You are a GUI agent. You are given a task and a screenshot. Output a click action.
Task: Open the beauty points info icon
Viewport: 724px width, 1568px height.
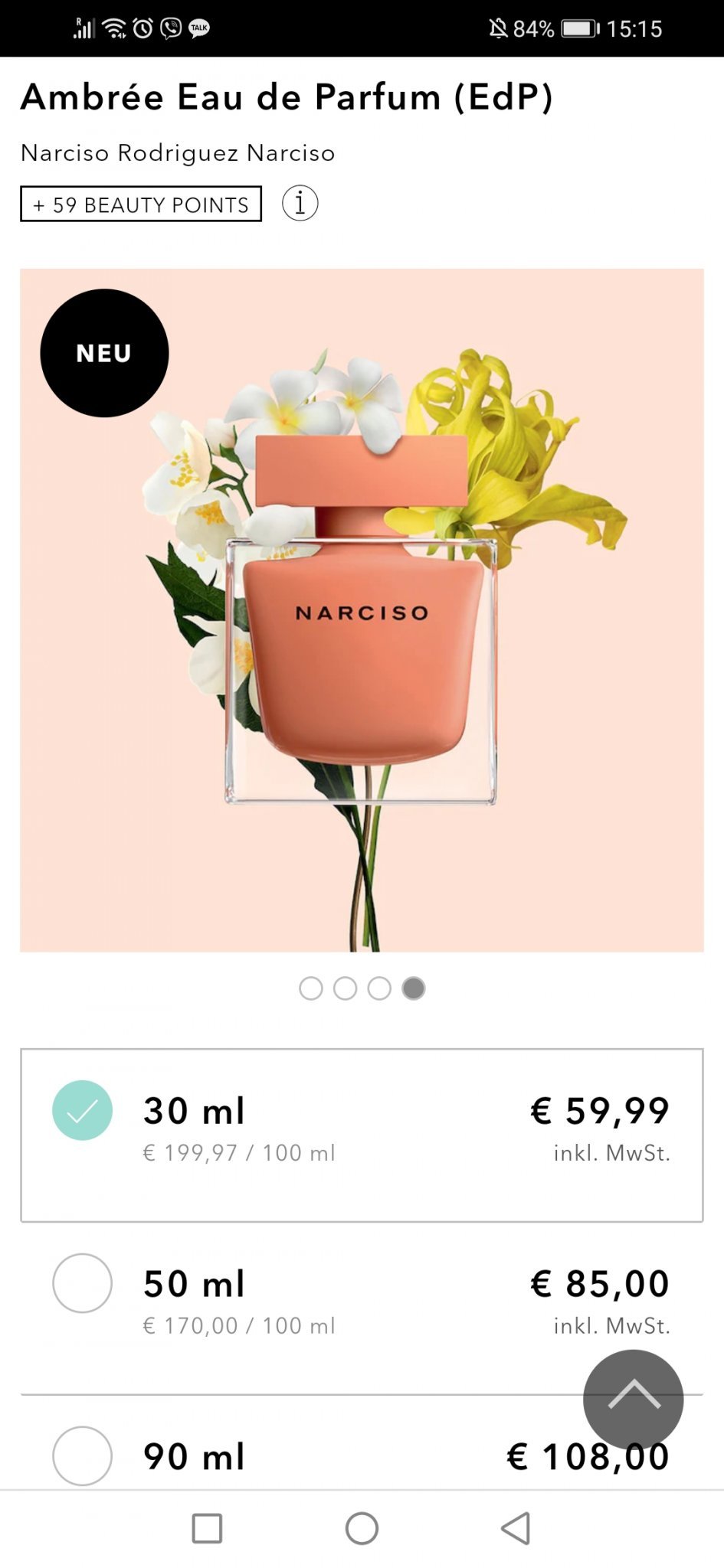click(300, 204)
